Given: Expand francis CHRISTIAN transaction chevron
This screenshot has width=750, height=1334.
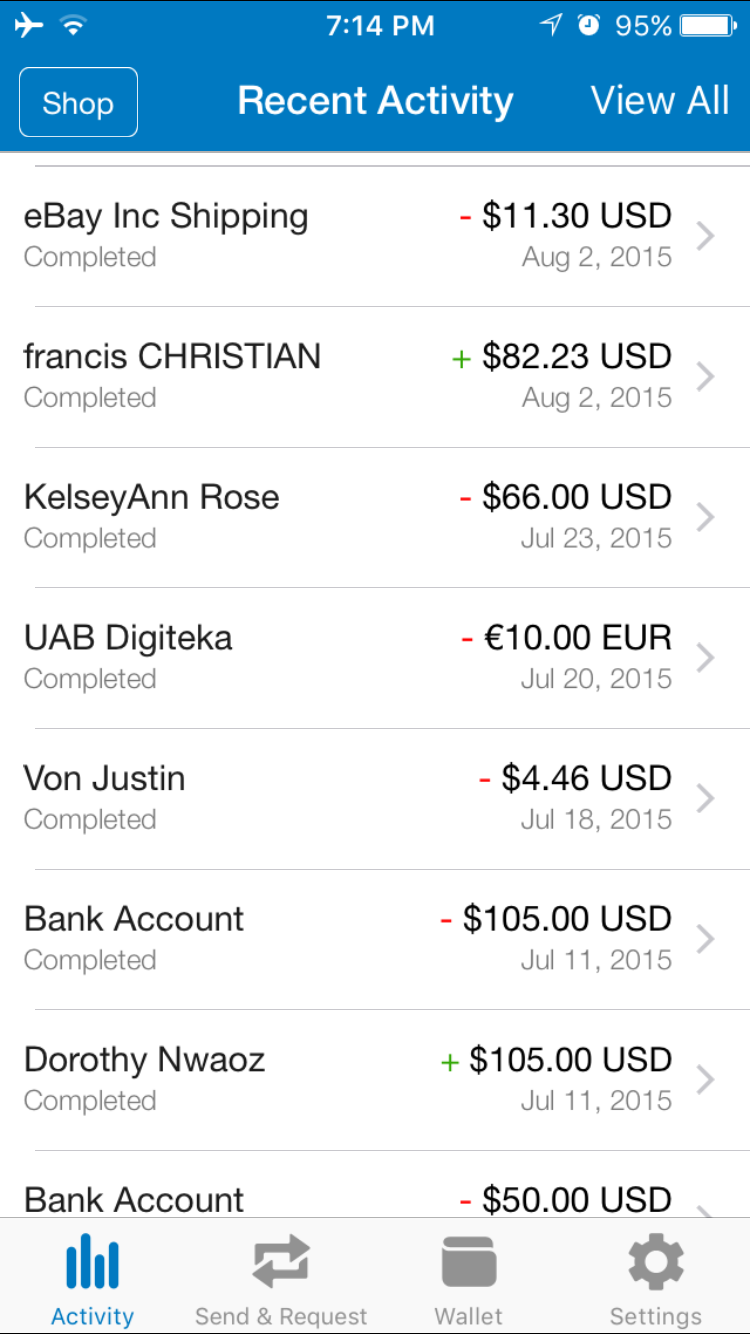Looking at the screenshot, I should (x=706, y=377).
